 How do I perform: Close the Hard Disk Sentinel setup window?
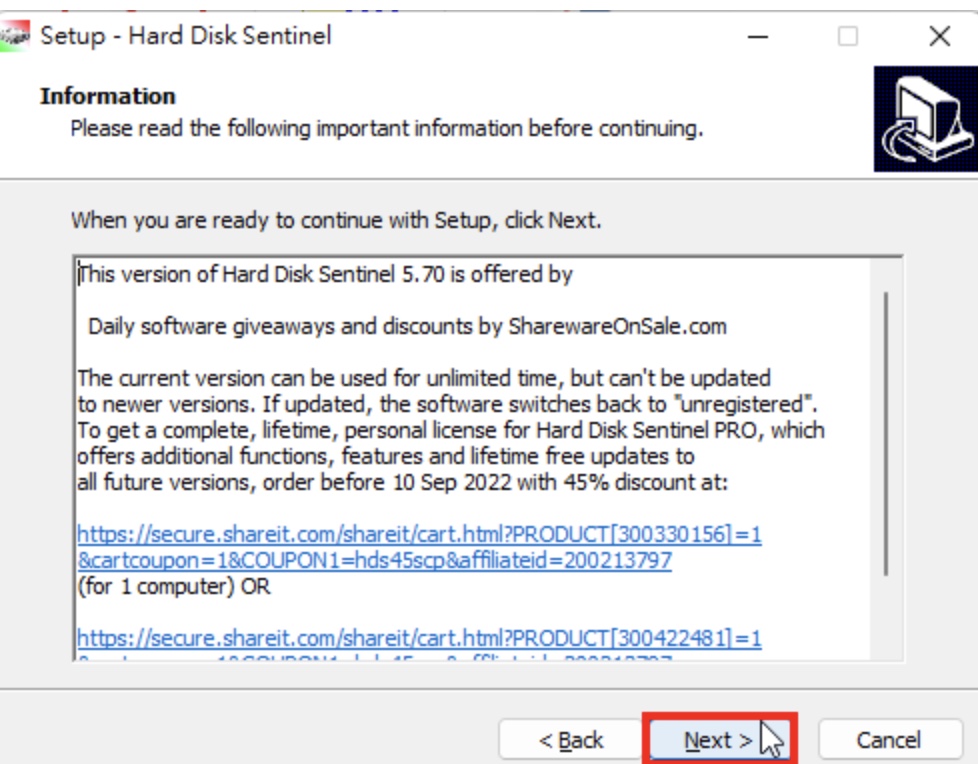tap(939, 36)
